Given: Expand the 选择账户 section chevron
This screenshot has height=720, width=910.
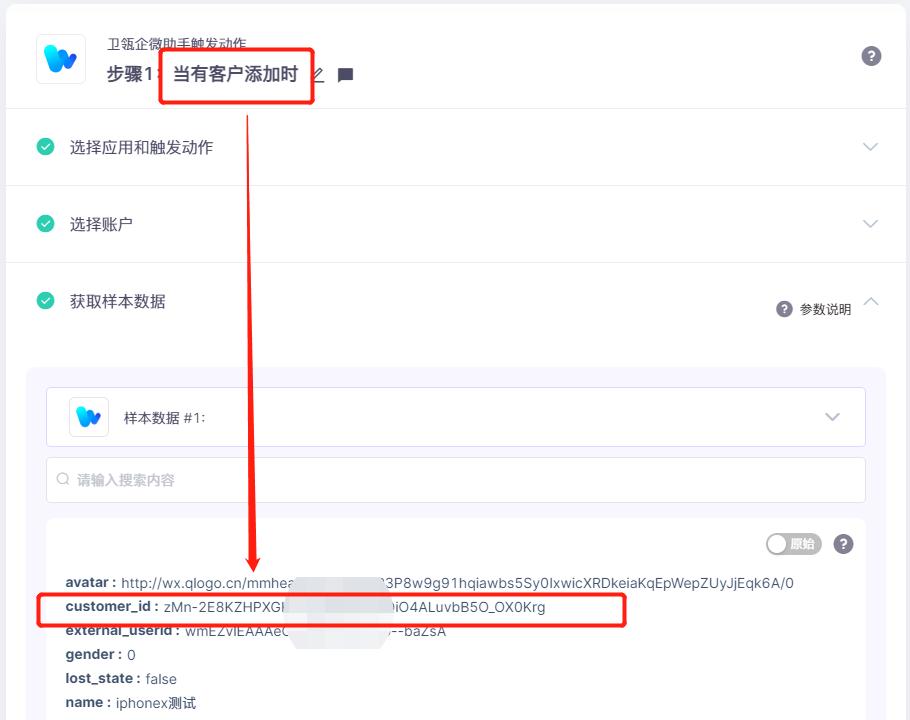Looking at the screenshot, I should pos(870,223).
